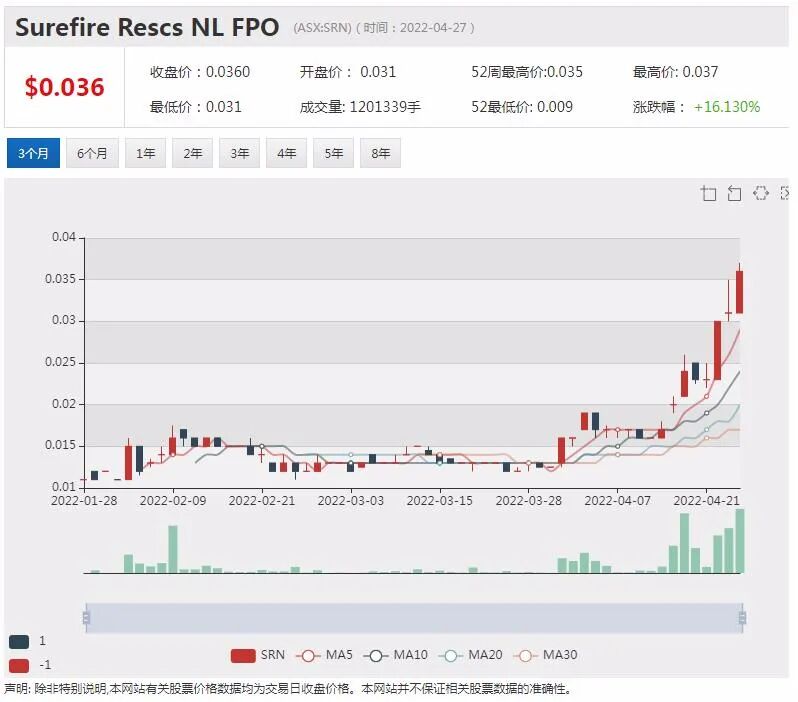Click the 2022-03-28 axis date label
Screen dimensions: 798x702
[x=529, y=501]
